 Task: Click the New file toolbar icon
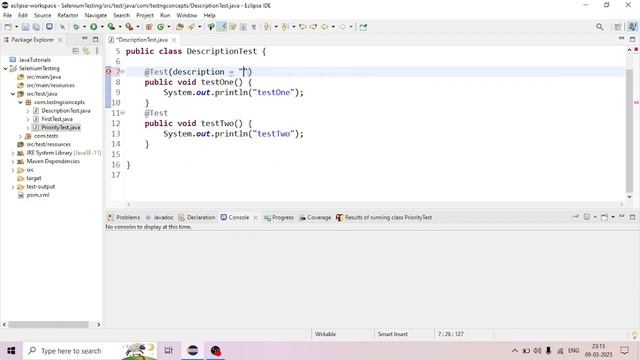[8, 27]
